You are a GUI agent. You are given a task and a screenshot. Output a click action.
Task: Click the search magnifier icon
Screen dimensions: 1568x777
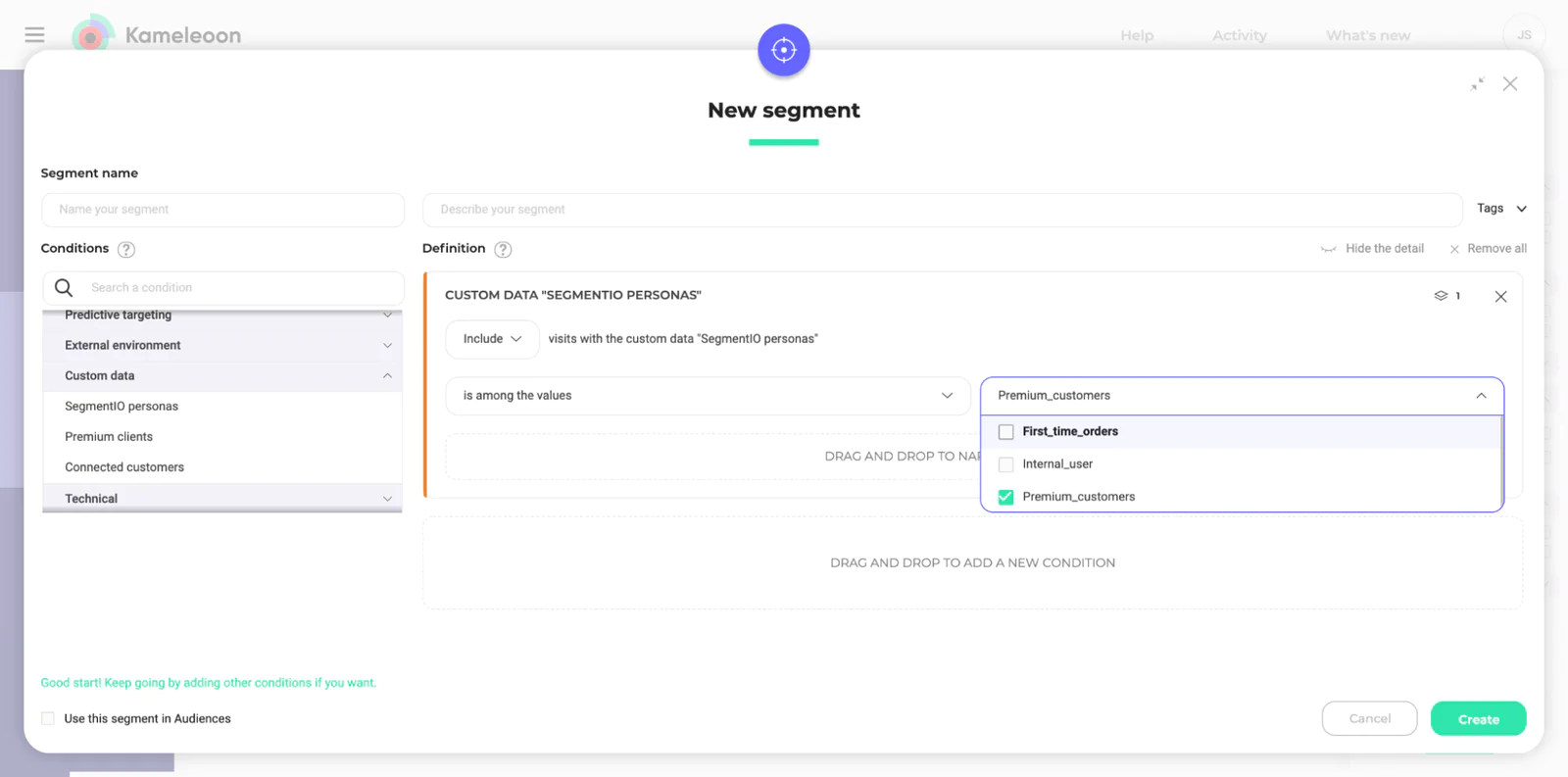tap(64, 288)
